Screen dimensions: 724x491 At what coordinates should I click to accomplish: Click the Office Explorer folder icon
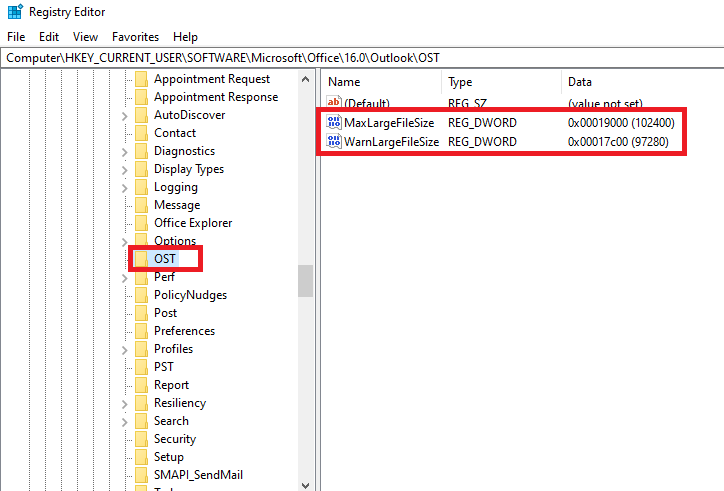pyautogui.click(x=141, y=223)
